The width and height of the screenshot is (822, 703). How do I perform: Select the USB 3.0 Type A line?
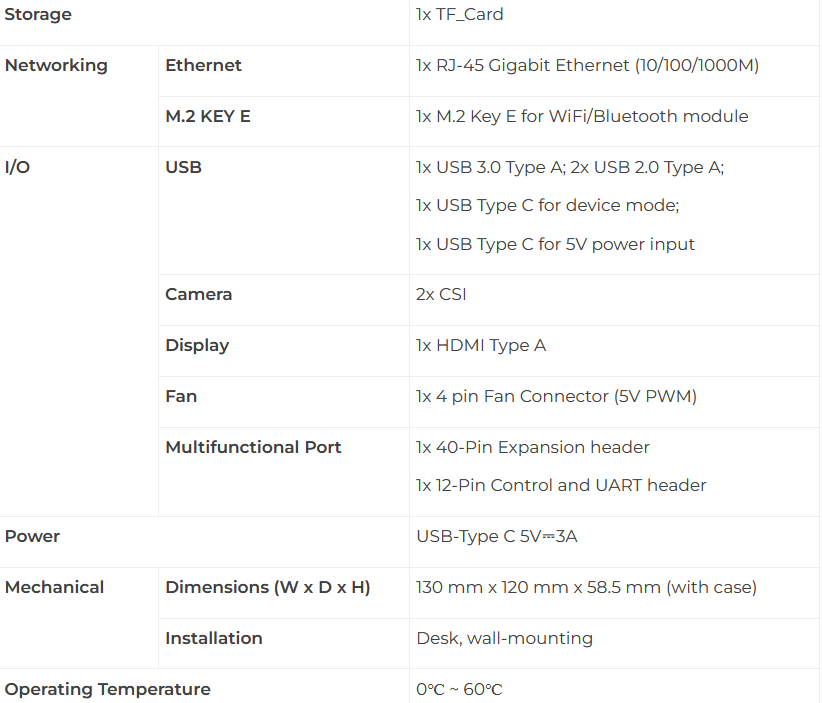point(570,167)
